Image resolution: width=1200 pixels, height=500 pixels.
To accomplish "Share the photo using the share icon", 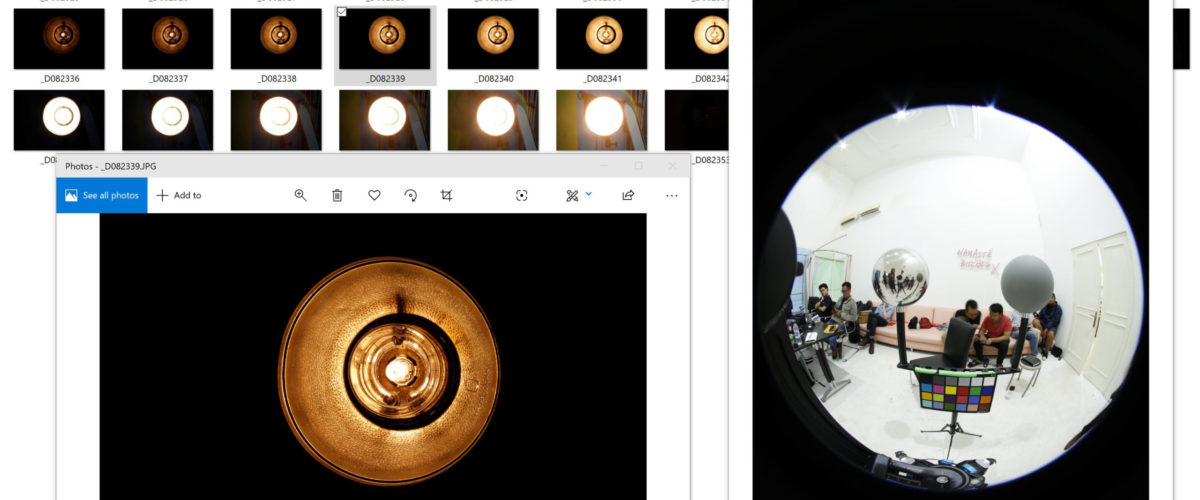I will point(628,195).
